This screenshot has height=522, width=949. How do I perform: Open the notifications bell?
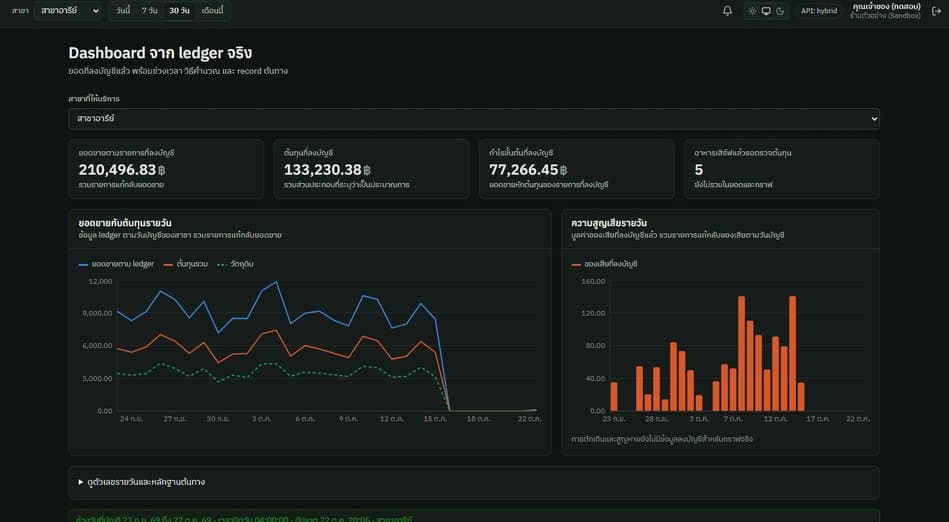[727, 11]
